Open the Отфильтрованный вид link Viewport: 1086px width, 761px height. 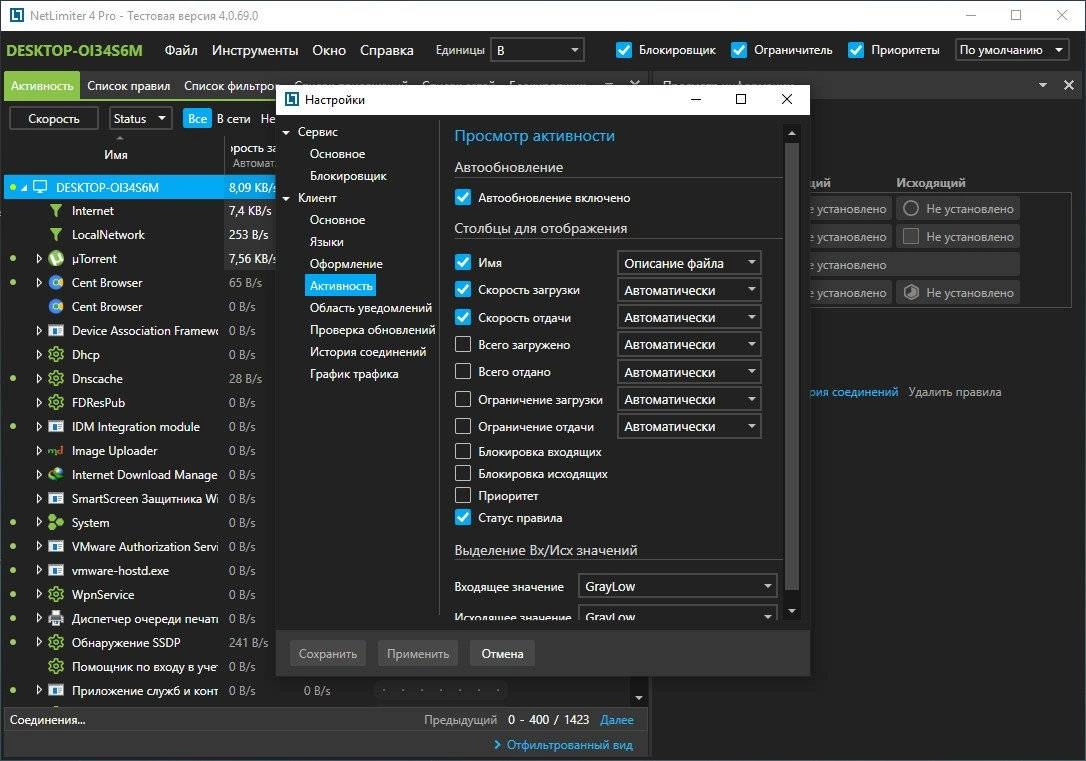pyautogui.click(x=569, y=744)
